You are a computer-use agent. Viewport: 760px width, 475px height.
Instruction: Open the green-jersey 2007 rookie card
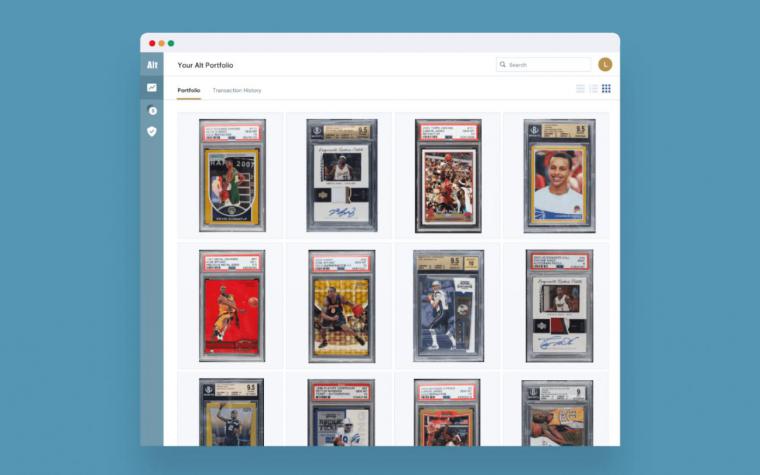click(232, 175)
